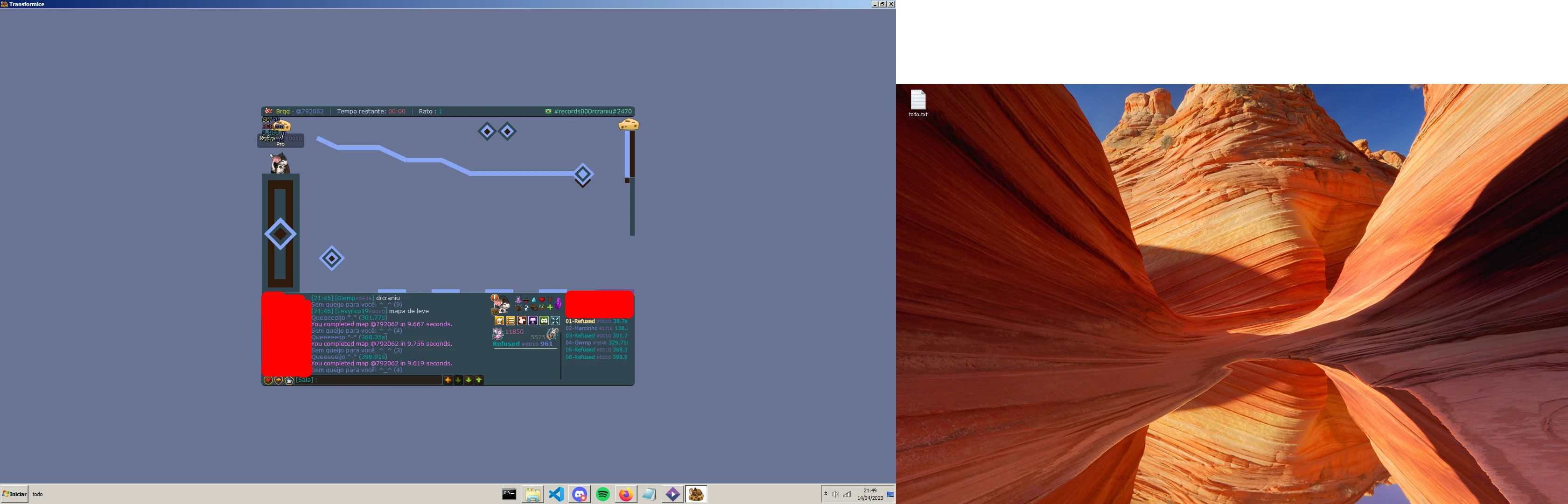The image size is (1568, 504).
Task: Open the purple trophy button
Action: (x=532, y=321)
